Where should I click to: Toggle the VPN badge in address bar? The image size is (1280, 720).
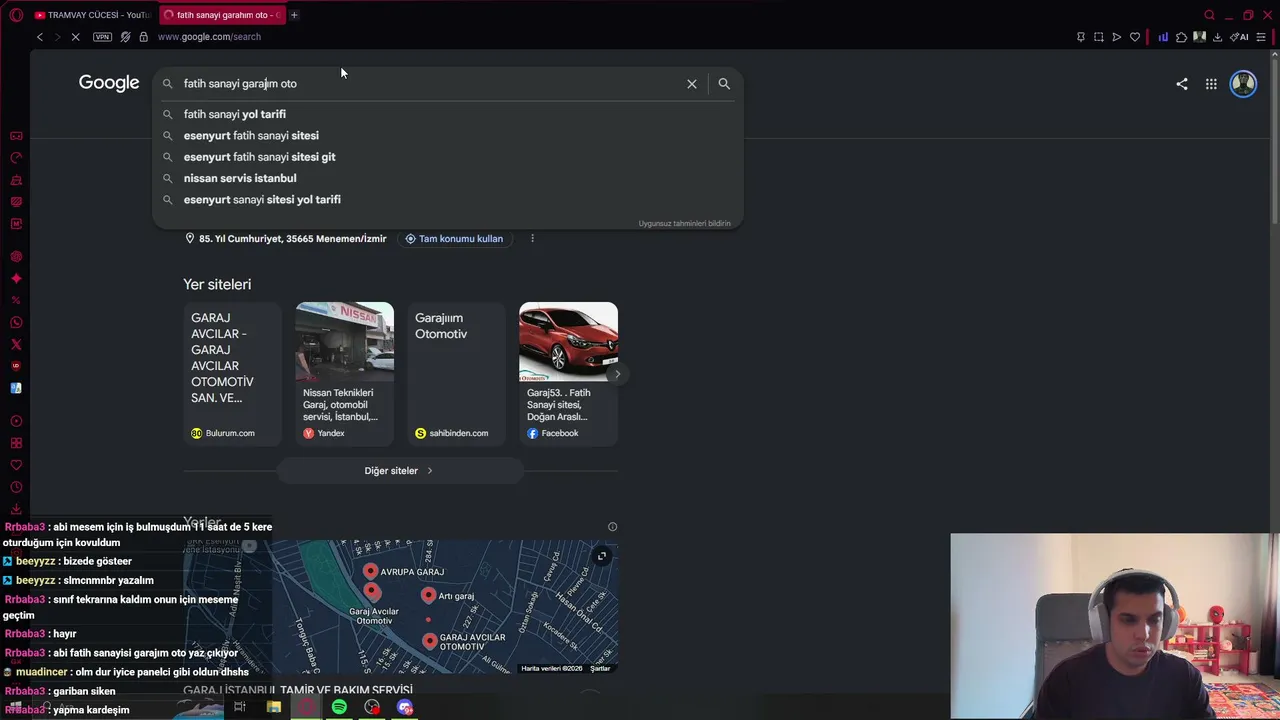tap(102, 37)
